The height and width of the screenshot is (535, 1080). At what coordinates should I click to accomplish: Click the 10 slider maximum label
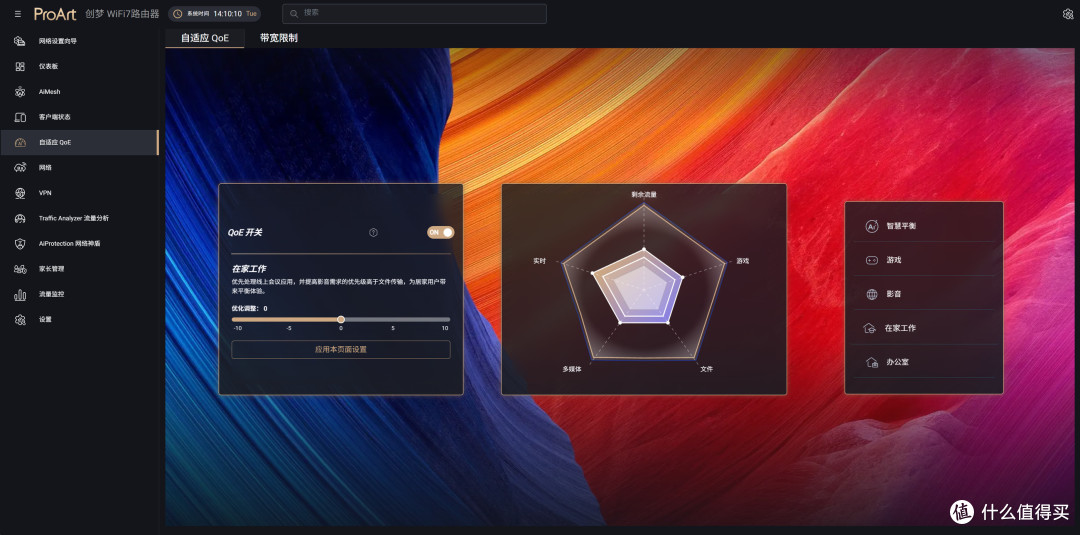445,328
